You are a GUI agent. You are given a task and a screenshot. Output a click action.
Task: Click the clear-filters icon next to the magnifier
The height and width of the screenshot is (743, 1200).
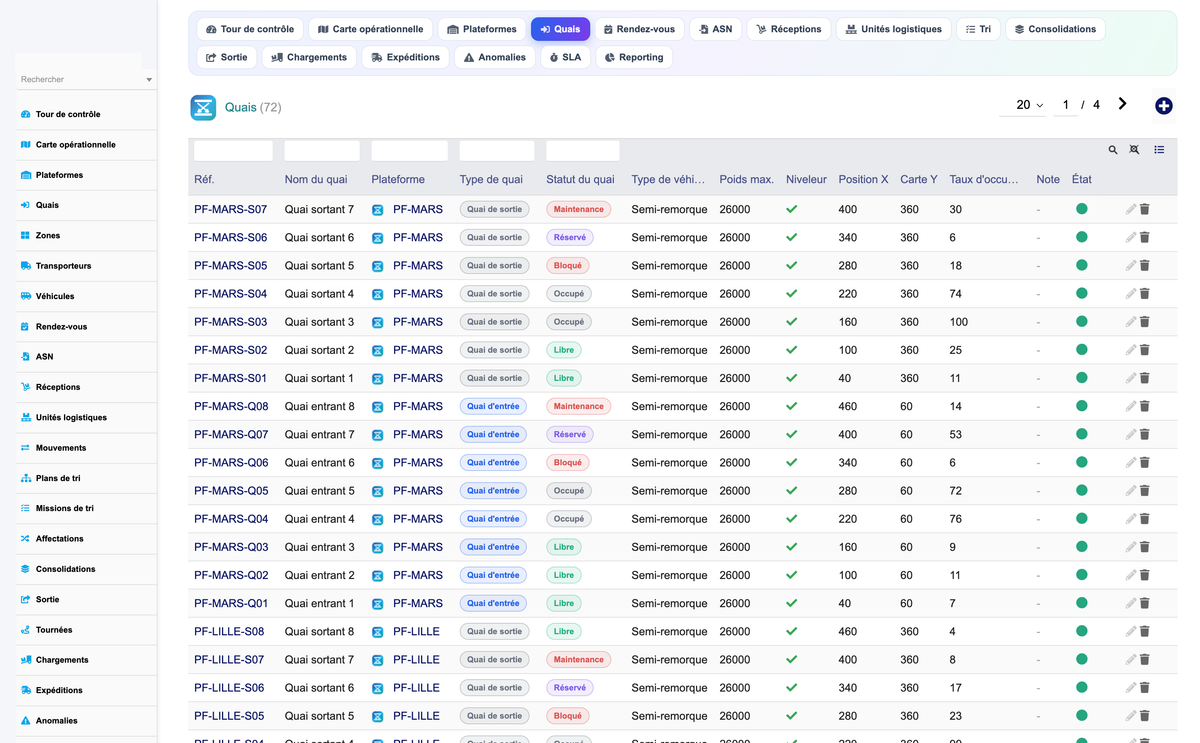point(1134,150)
